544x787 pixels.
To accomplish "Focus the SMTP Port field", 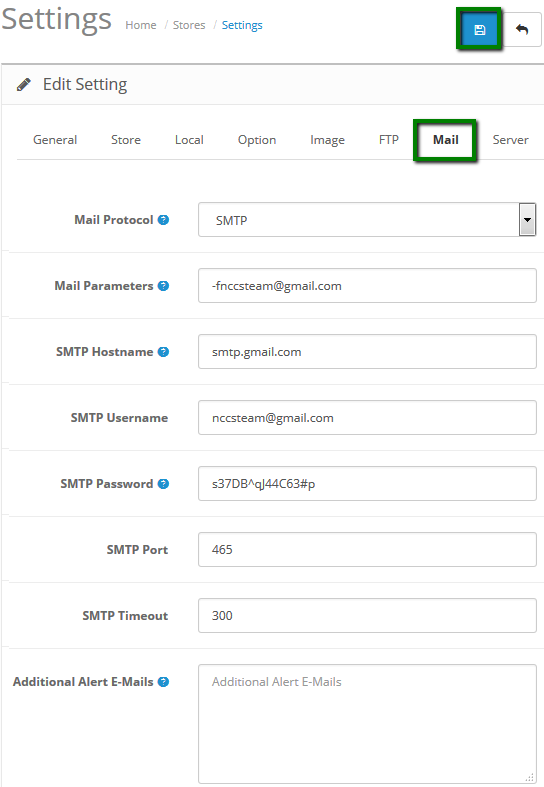I will (367, 550).
